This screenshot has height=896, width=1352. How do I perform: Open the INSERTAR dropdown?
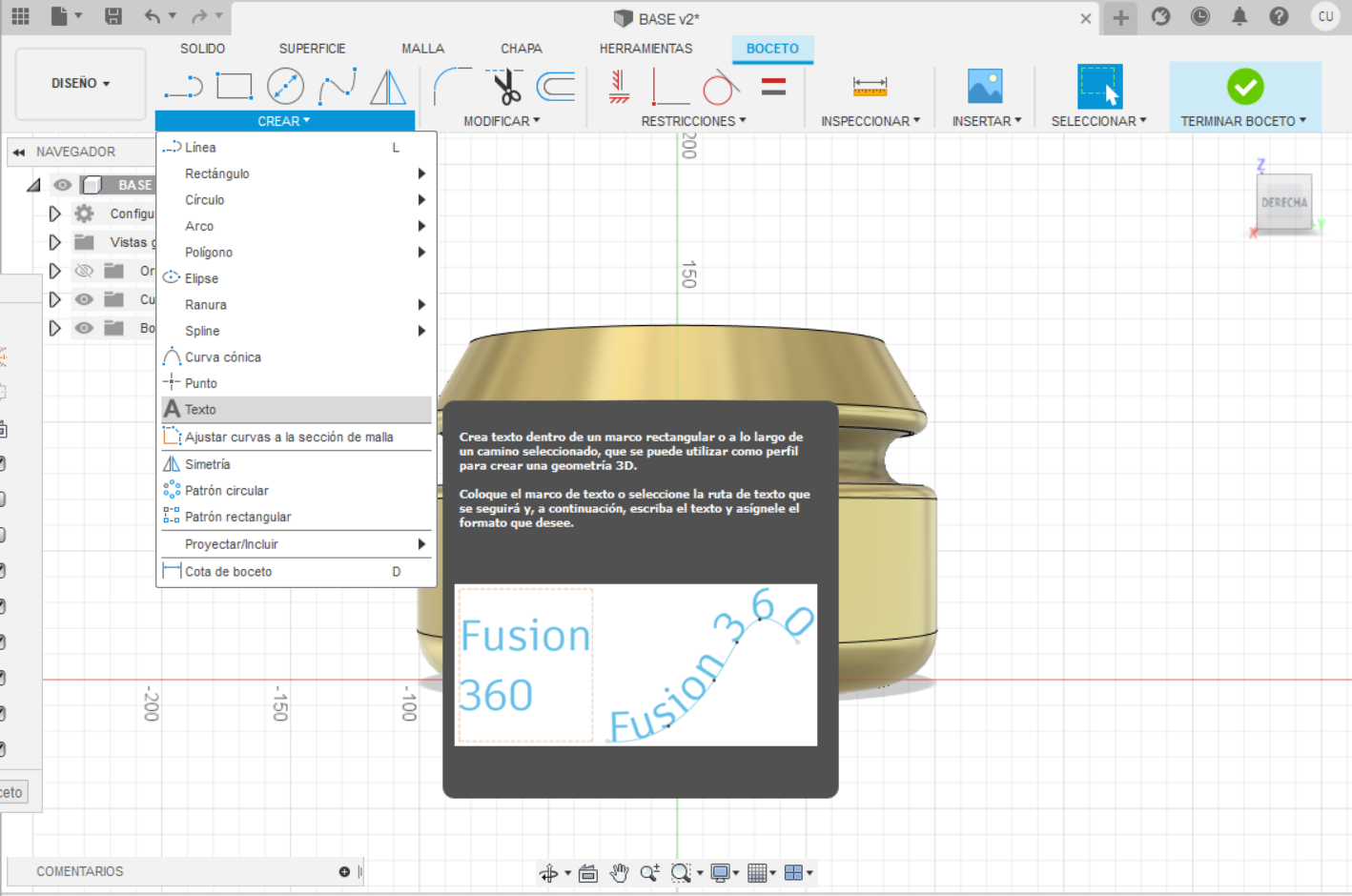click(987, 121)
